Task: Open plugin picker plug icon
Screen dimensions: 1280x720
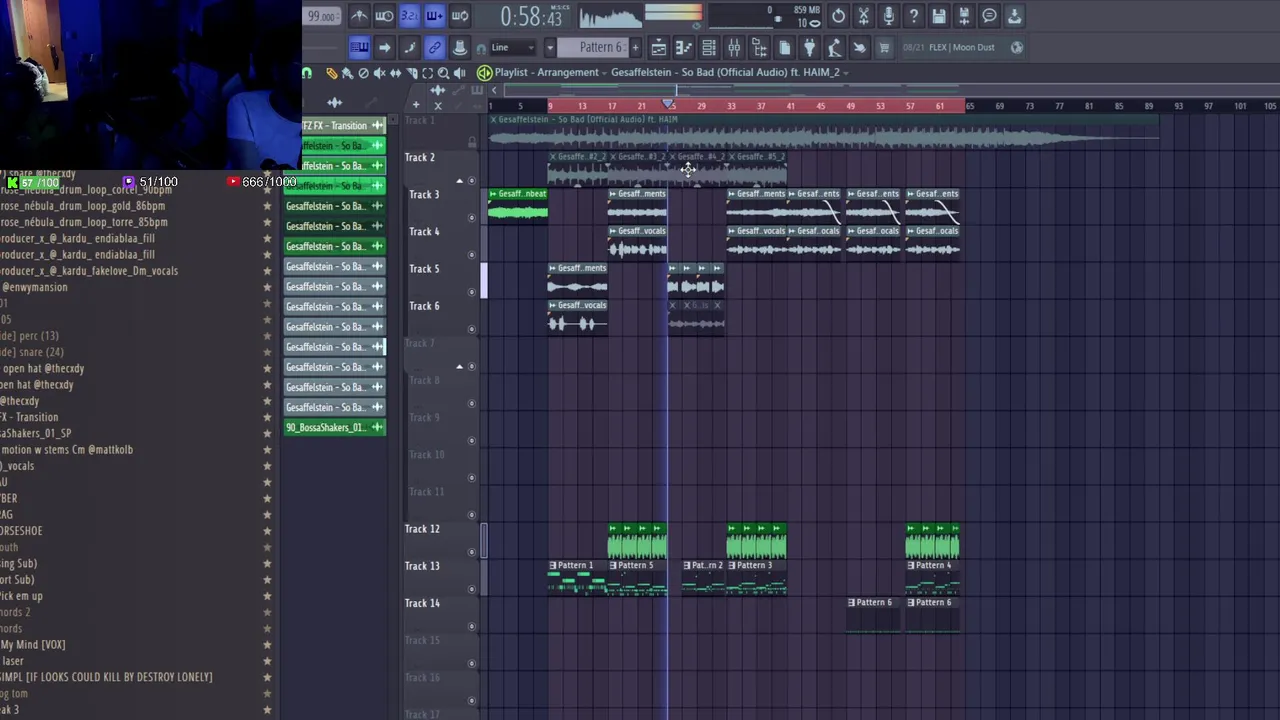Action: click(x=809, y=47)
